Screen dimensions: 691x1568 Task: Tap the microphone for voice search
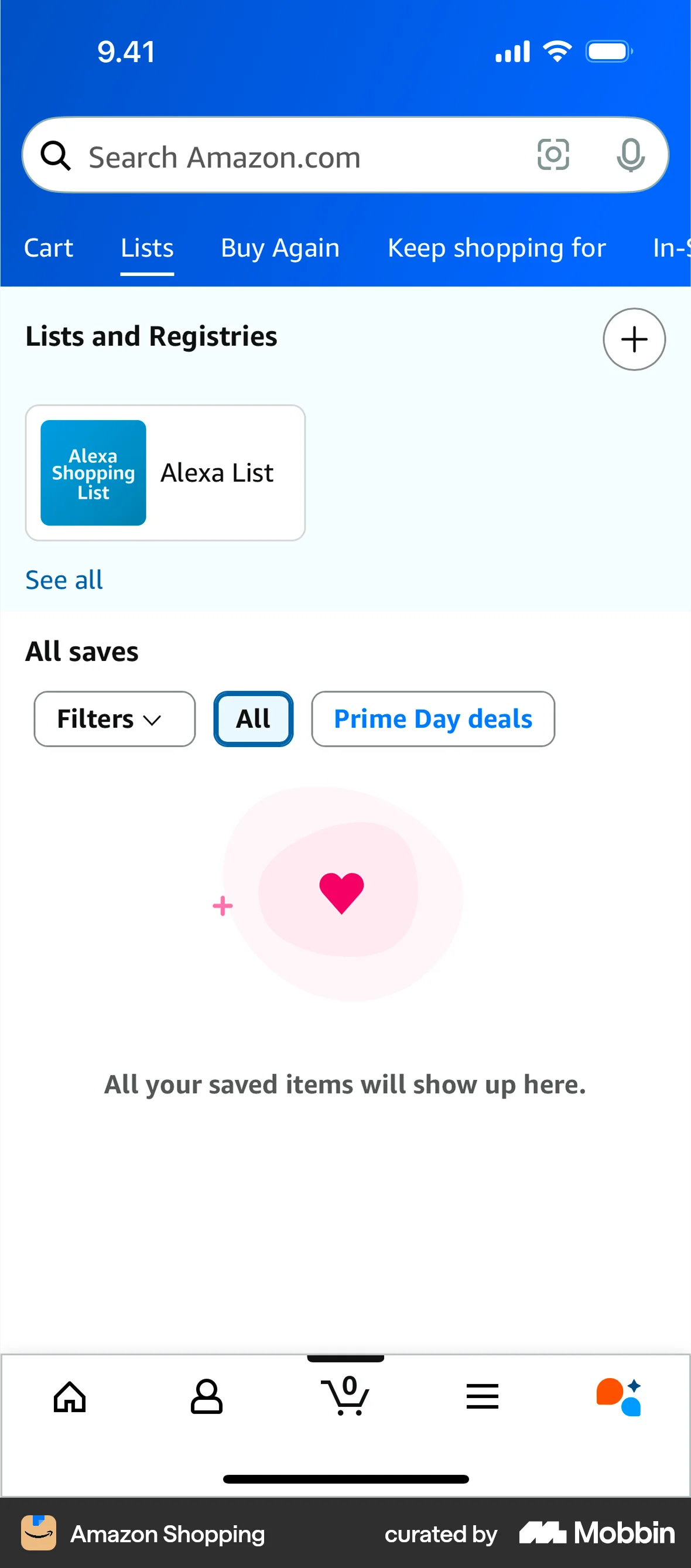[631, 155]
